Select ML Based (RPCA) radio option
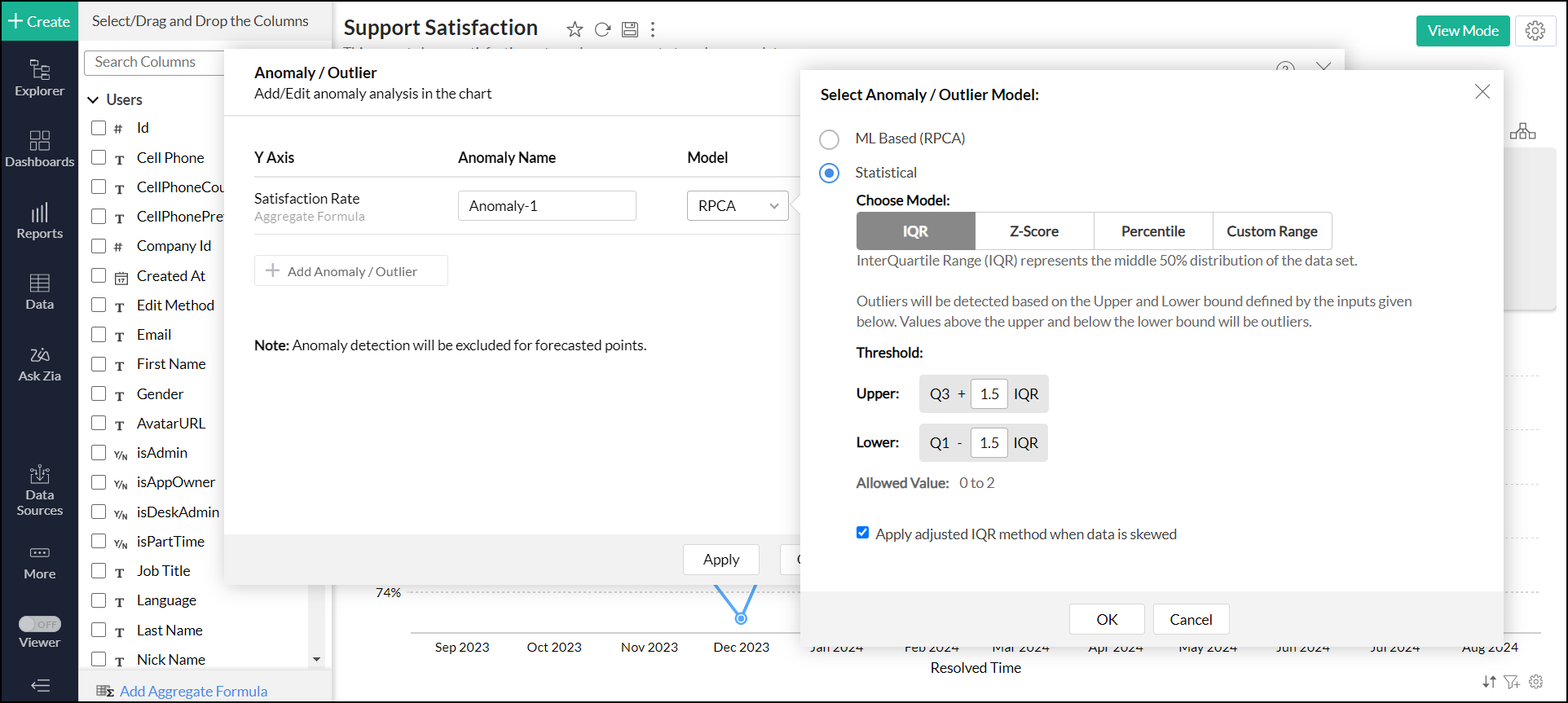The height and width of the screenshot is (703, 1568). (x=829, y=139)
